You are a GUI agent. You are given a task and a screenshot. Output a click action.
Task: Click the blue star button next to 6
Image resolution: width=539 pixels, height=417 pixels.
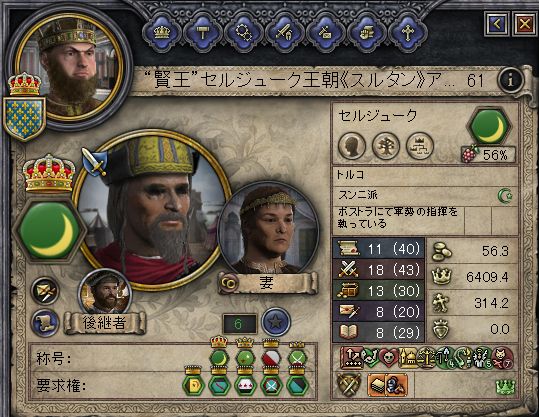[276, 322]
